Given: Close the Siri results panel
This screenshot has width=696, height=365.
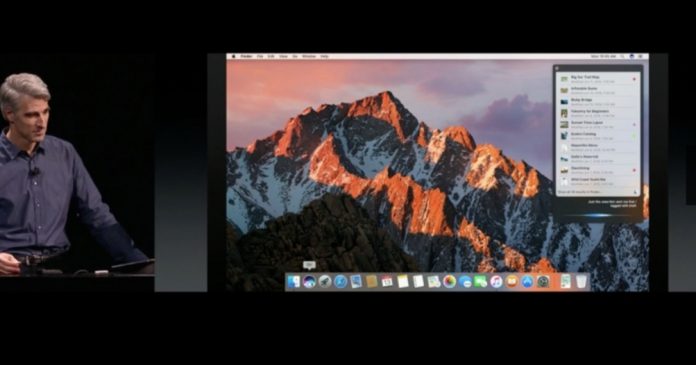Looking at the screenshot, I should [x=557, y=68].
